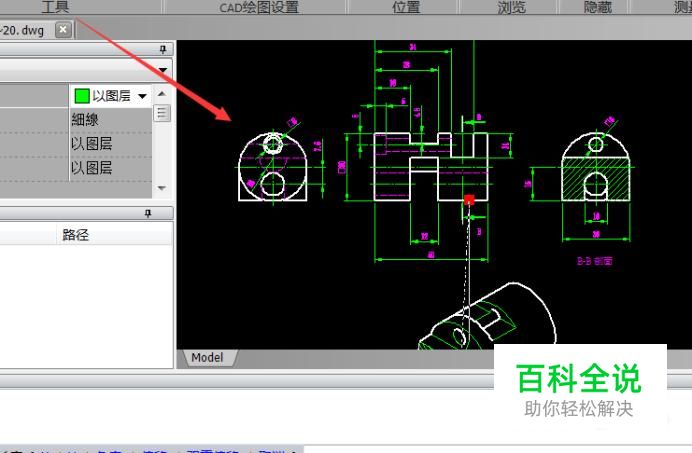Open the 位置 ribbon group
The width and height of the screenshot is (692, 453).
(406, 7)
